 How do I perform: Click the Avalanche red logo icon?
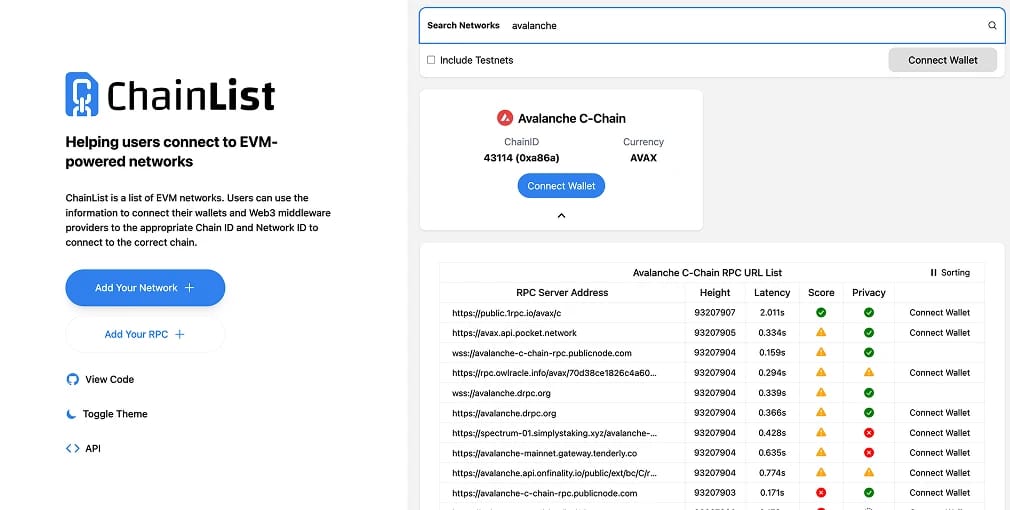click(505, 118)
